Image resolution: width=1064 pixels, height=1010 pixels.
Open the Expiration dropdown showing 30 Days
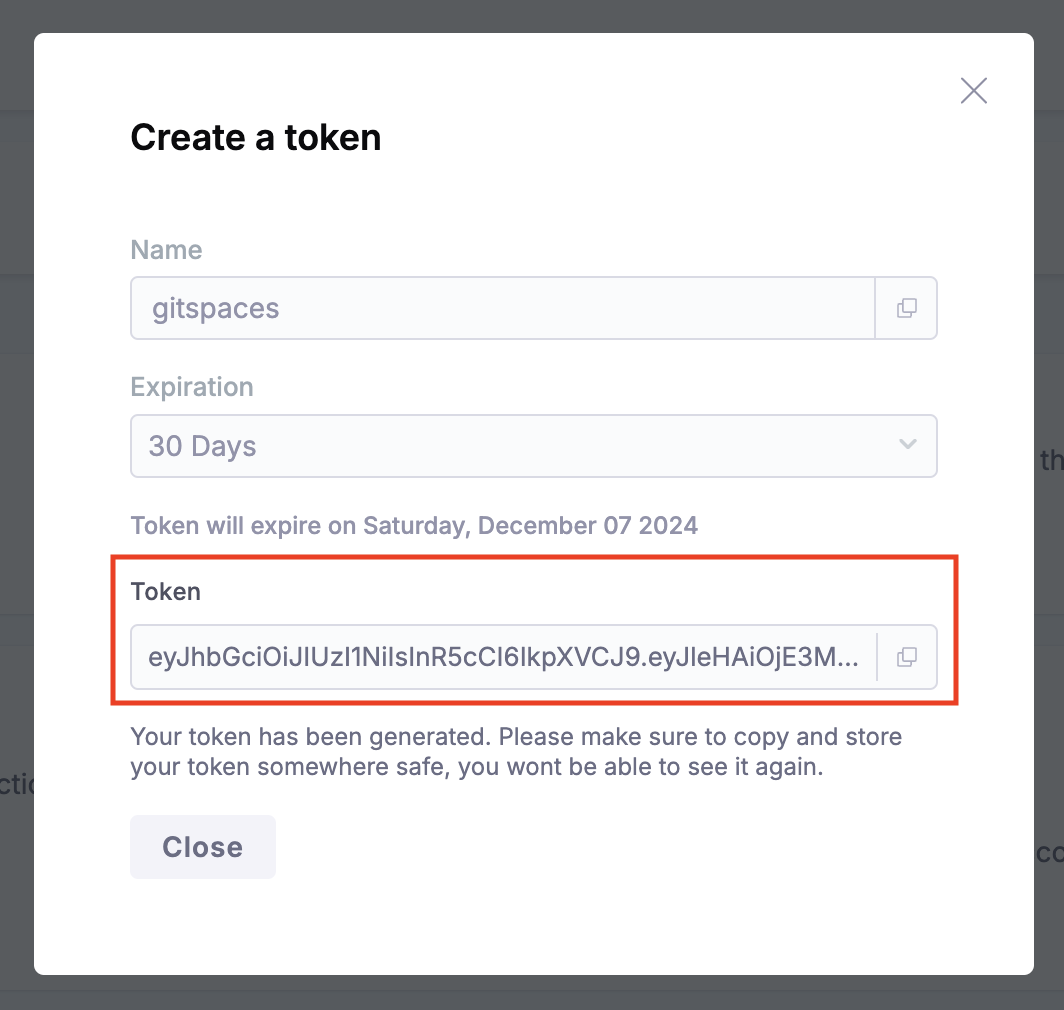point(533,445)
